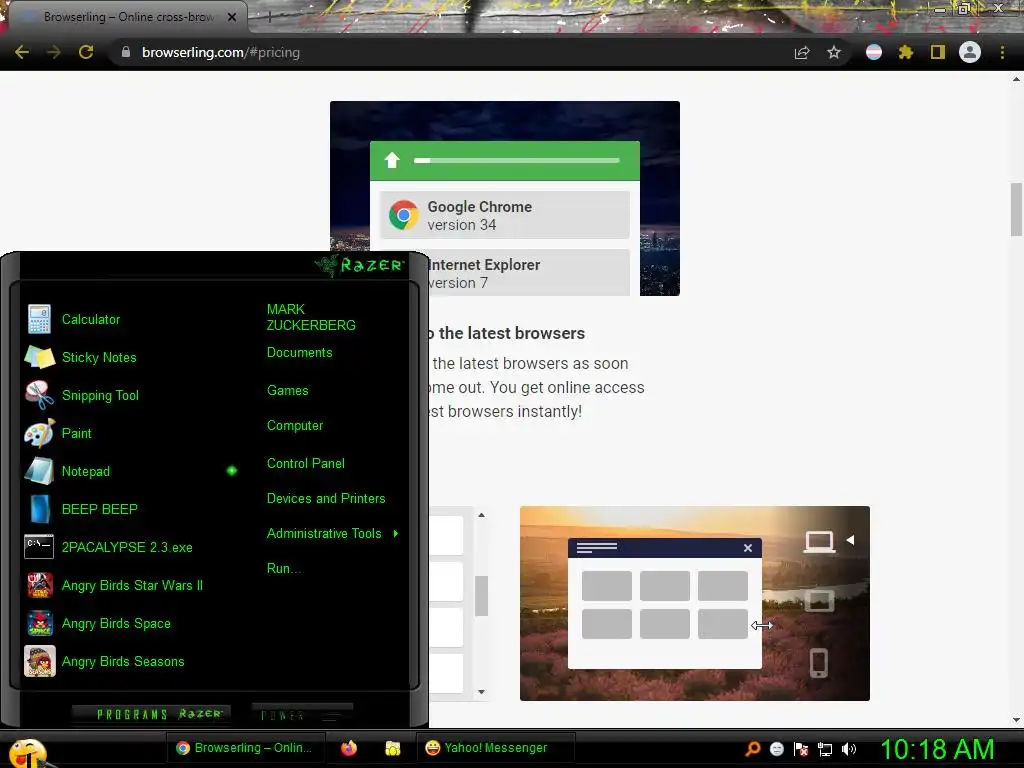Open the Snipping Tool scissors icon
1024x768 pixels.
39,395
